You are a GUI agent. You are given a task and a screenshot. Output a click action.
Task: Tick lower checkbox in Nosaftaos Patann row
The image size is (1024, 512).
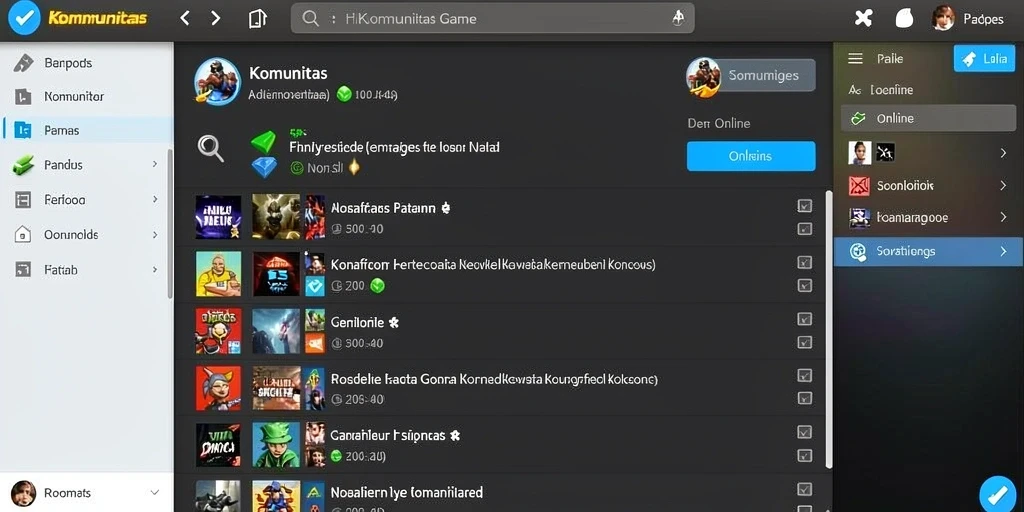tap(805, 229)
